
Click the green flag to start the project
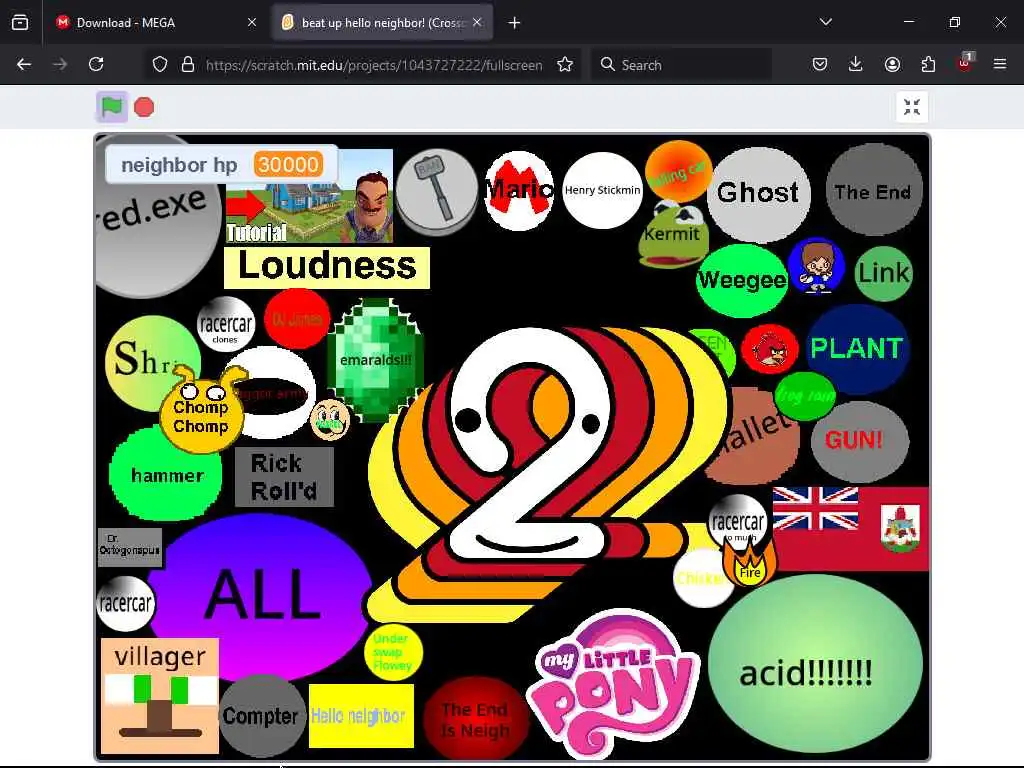pos(112,106)
